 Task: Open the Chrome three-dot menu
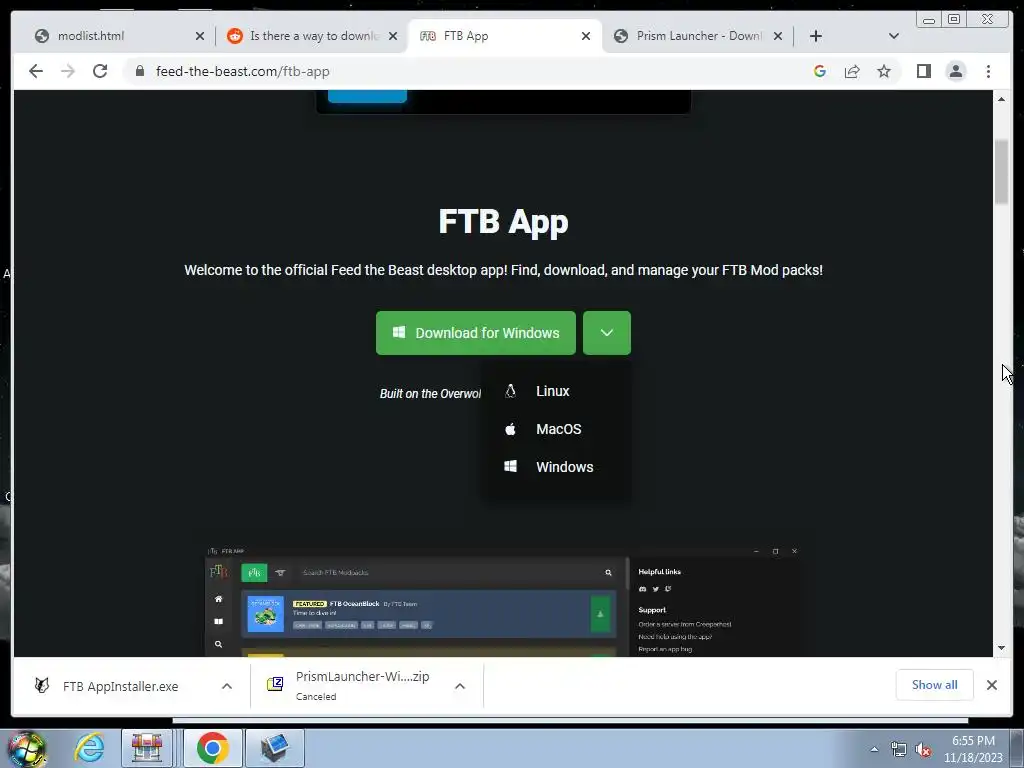pos(988,71)
